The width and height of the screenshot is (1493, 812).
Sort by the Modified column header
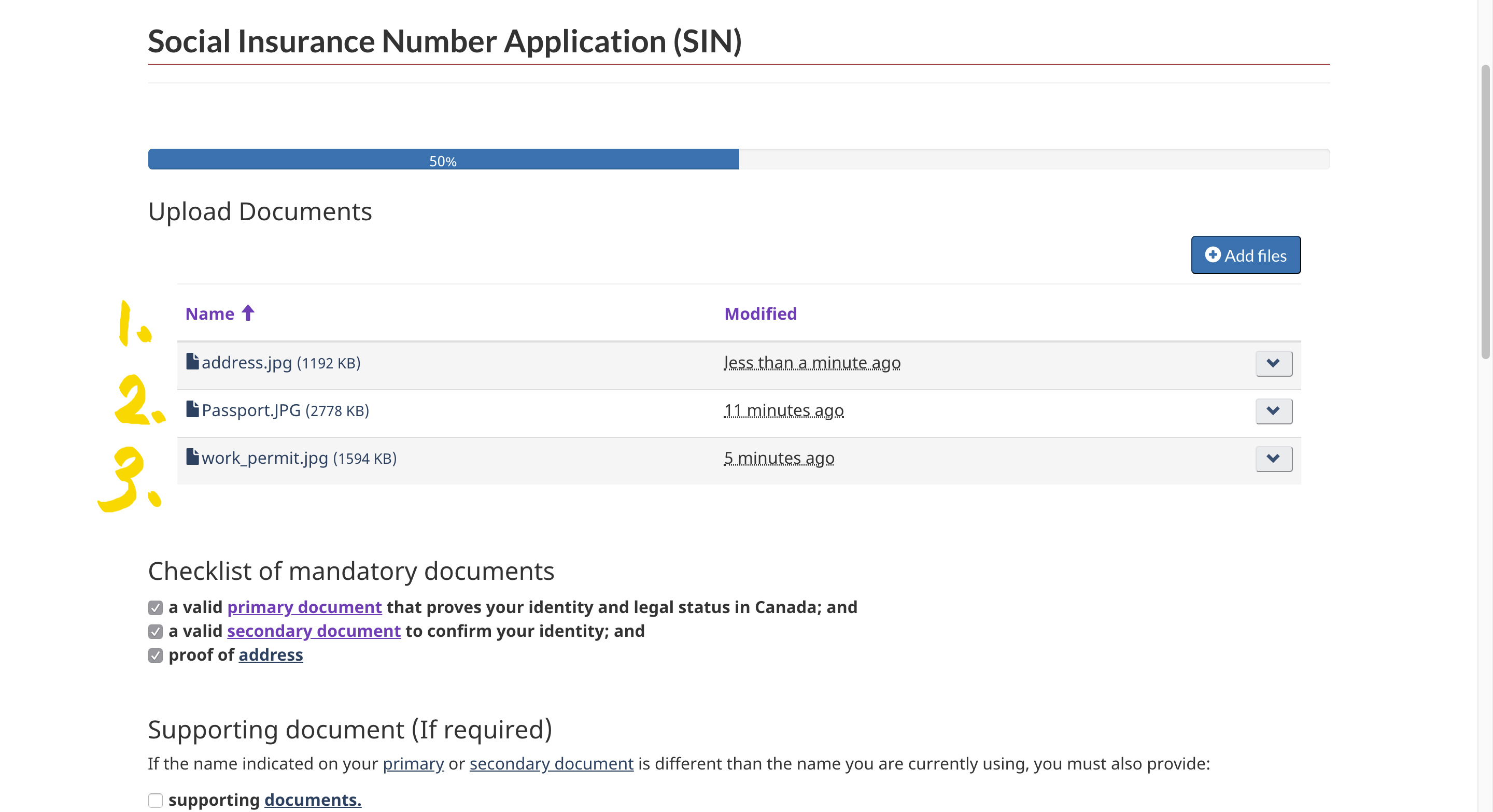760,314
